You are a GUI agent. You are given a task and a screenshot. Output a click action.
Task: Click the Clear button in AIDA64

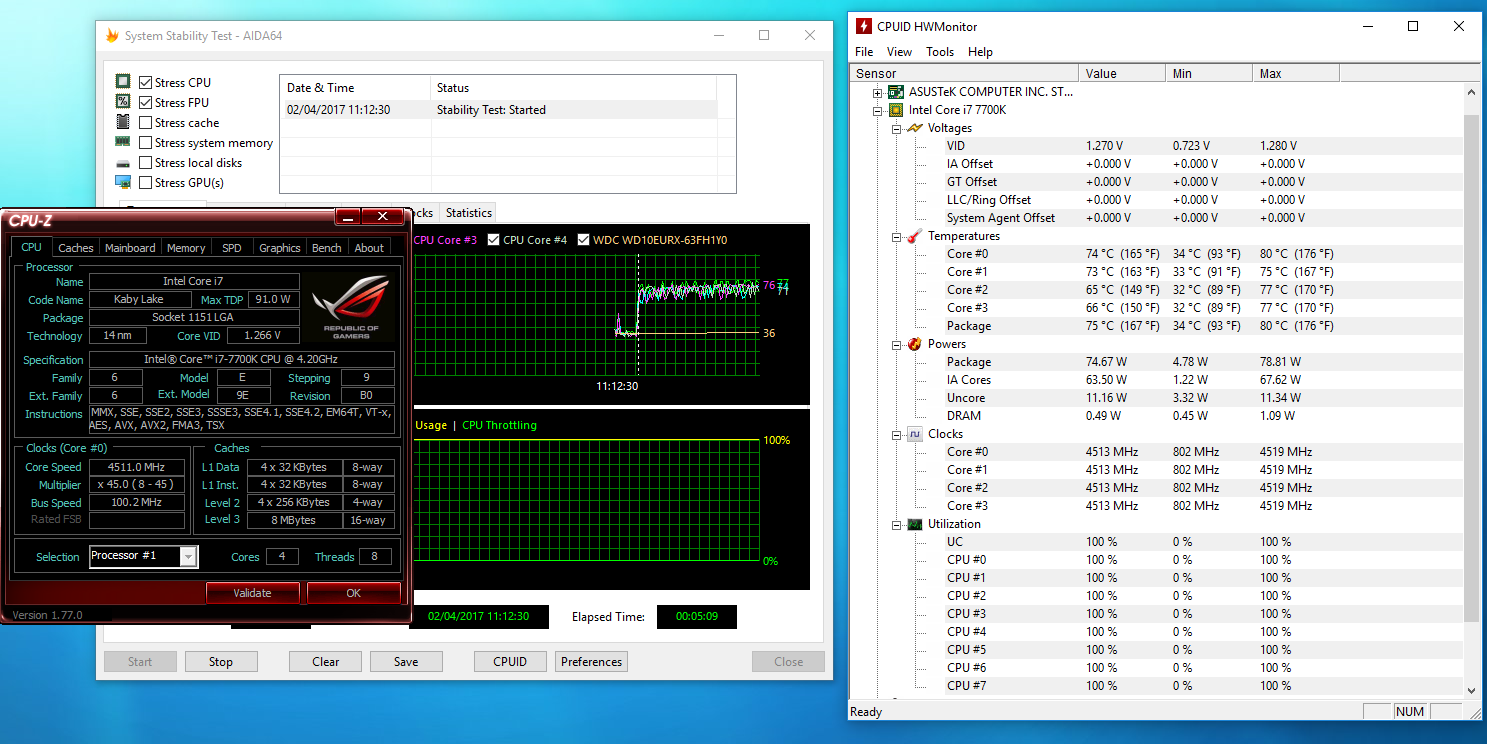coord(326,661)
